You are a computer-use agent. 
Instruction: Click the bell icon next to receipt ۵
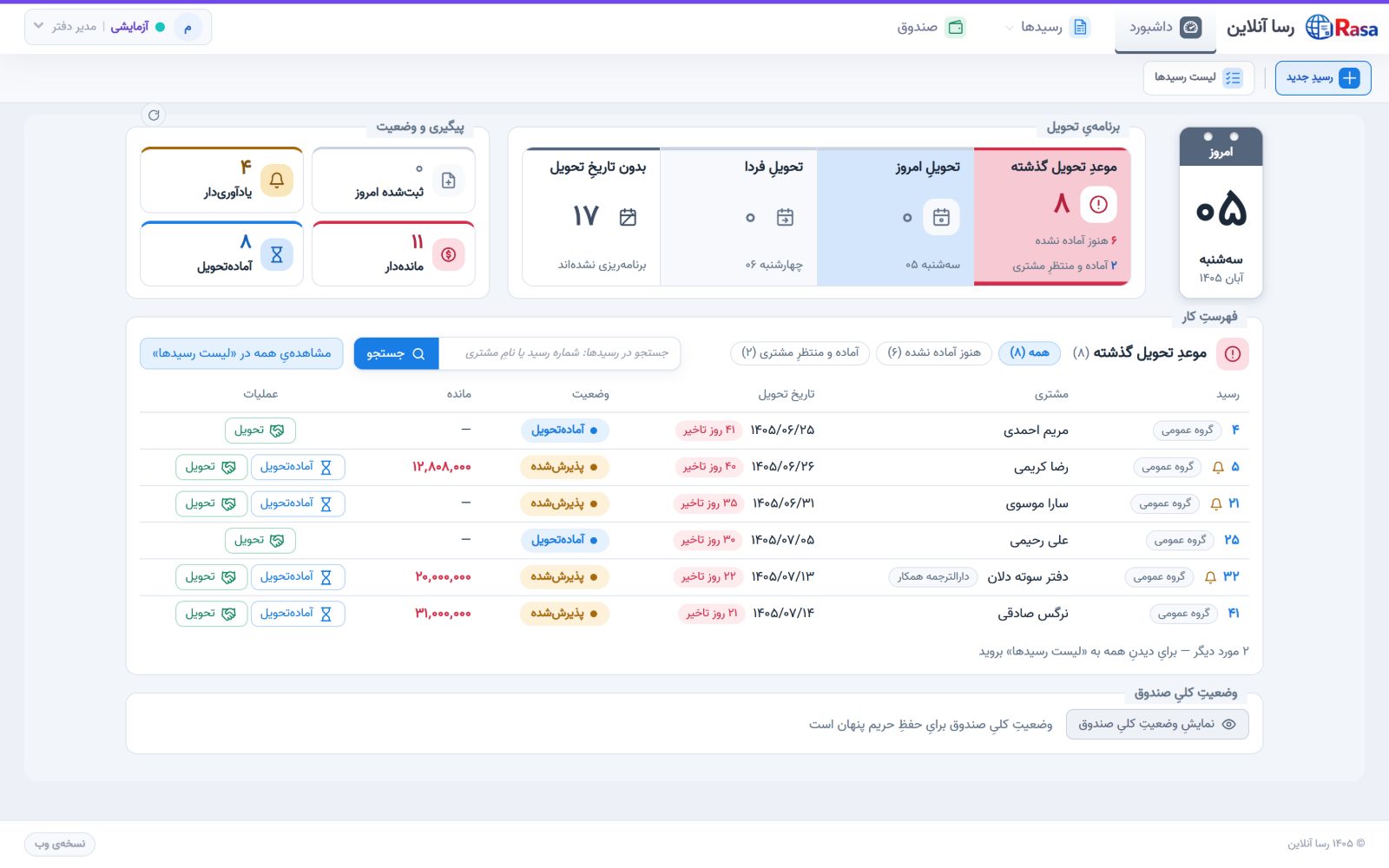click(x=1218, y=467)
